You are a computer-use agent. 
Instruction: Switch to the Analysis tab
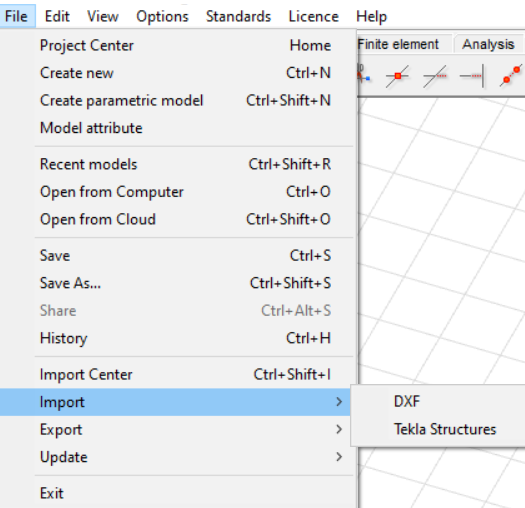tap(488, 44)
